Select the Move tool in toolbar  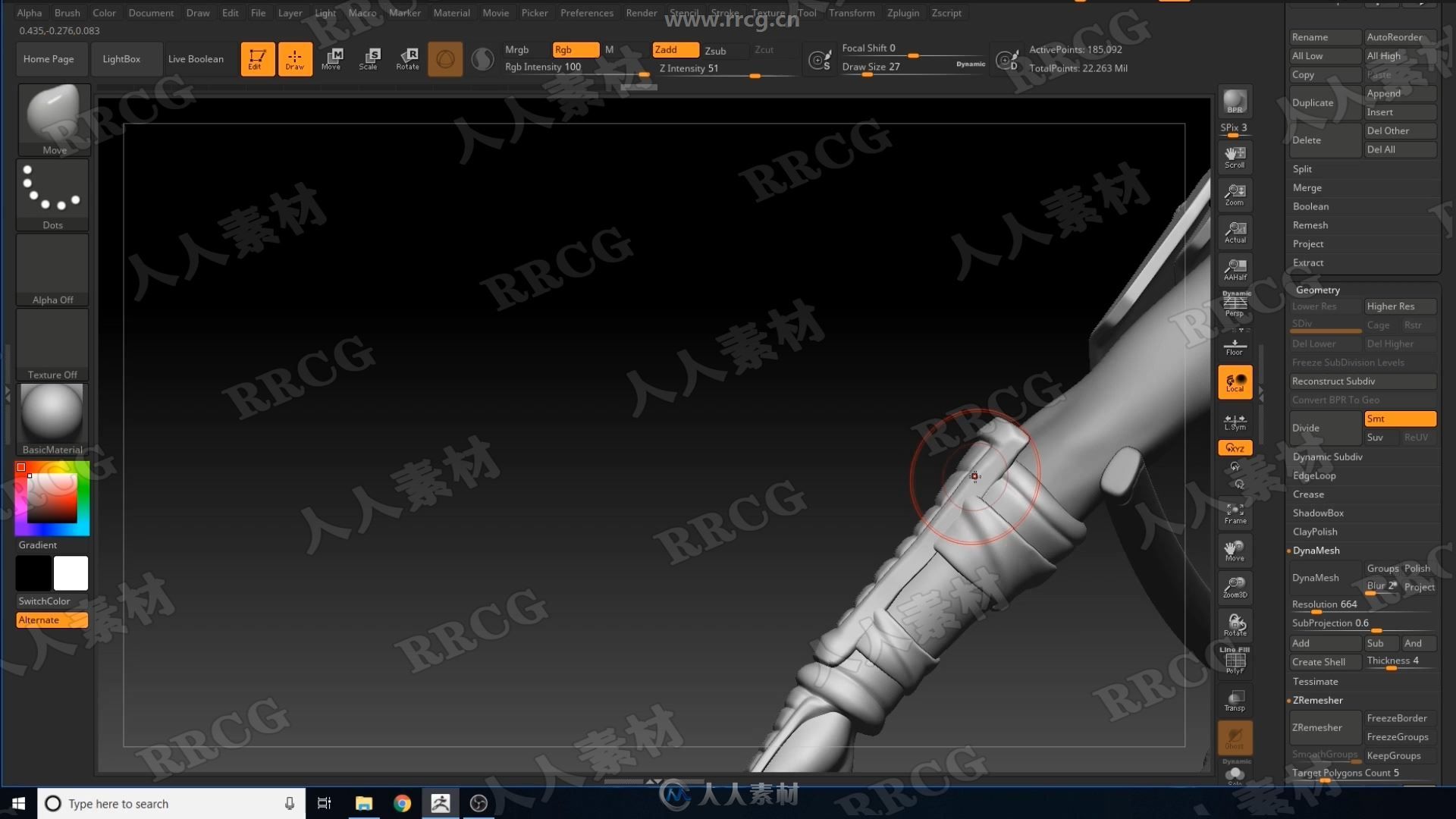pyautogui.click(x=332, y=58)
